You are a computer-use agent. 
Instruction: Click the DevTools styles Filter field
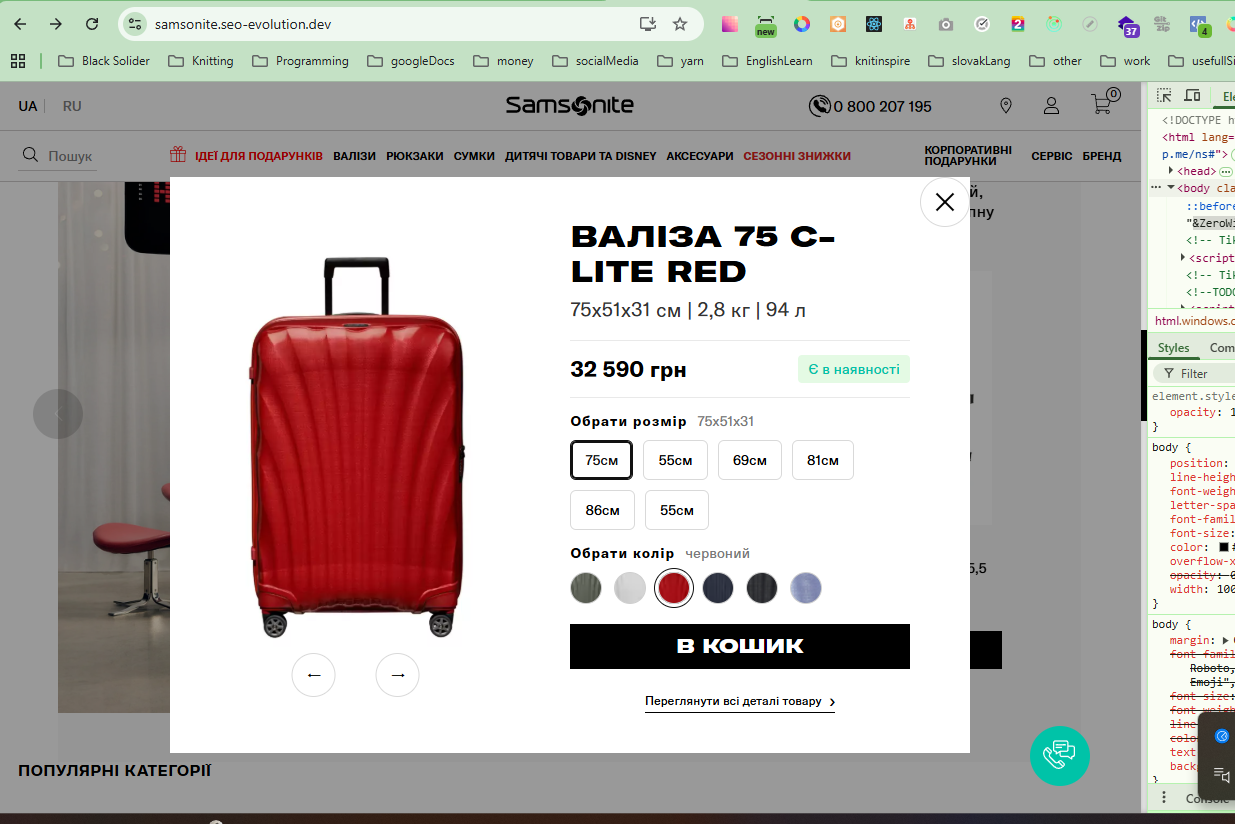[1194, 373]
